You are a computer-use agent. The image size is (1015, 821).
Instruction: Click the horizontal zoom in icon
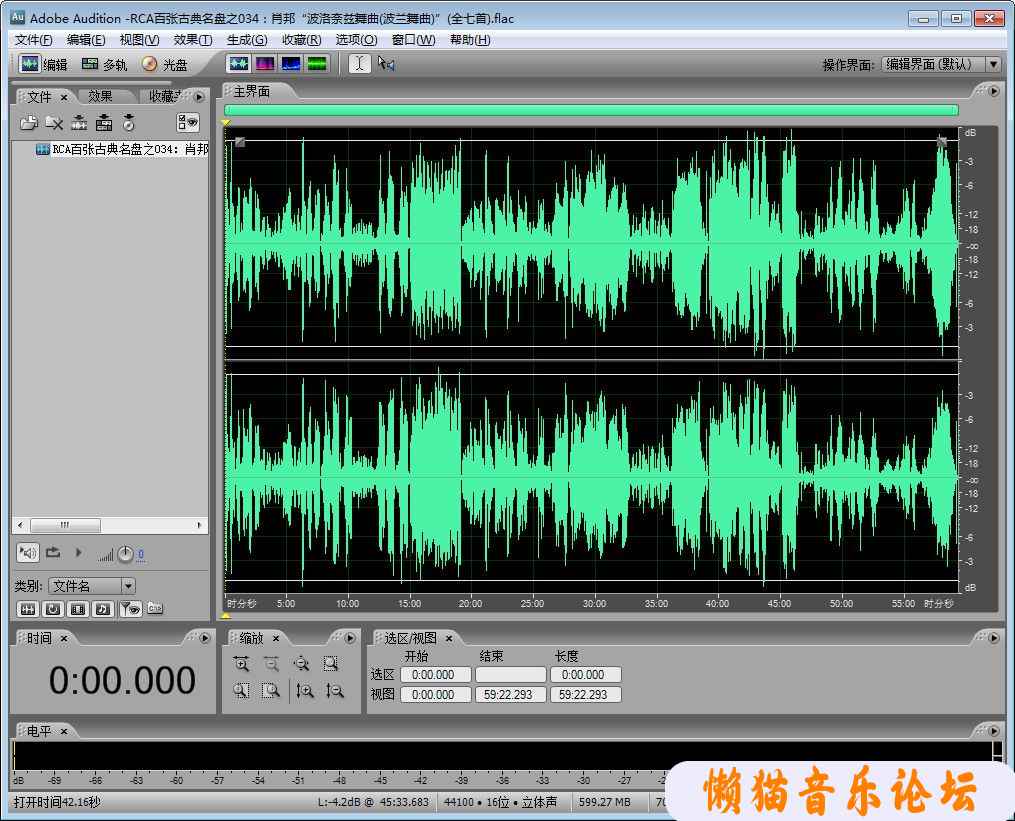coord(241,664)
